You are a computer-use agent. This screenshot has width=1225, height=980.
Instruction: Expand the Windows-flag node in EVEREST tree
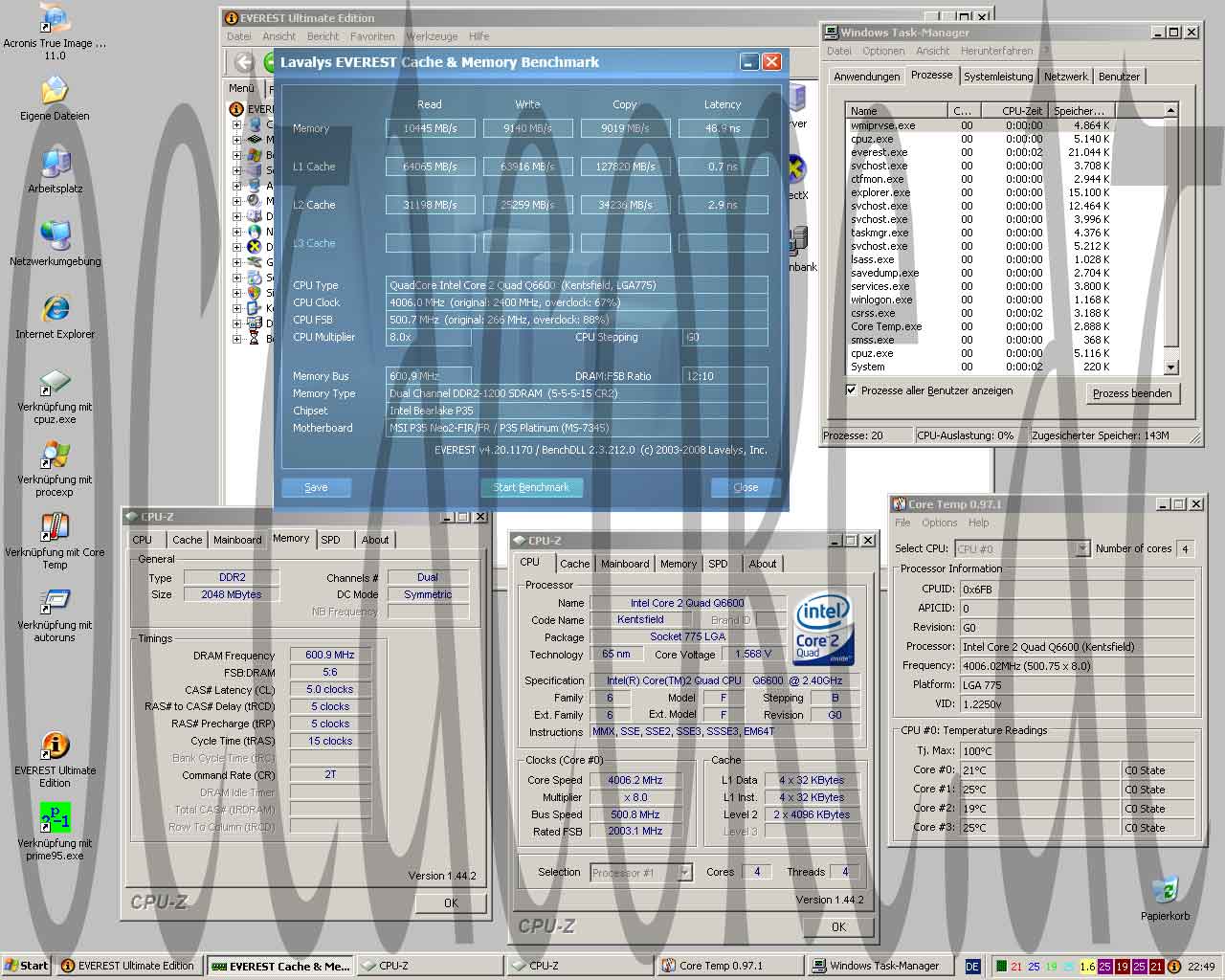236,155
